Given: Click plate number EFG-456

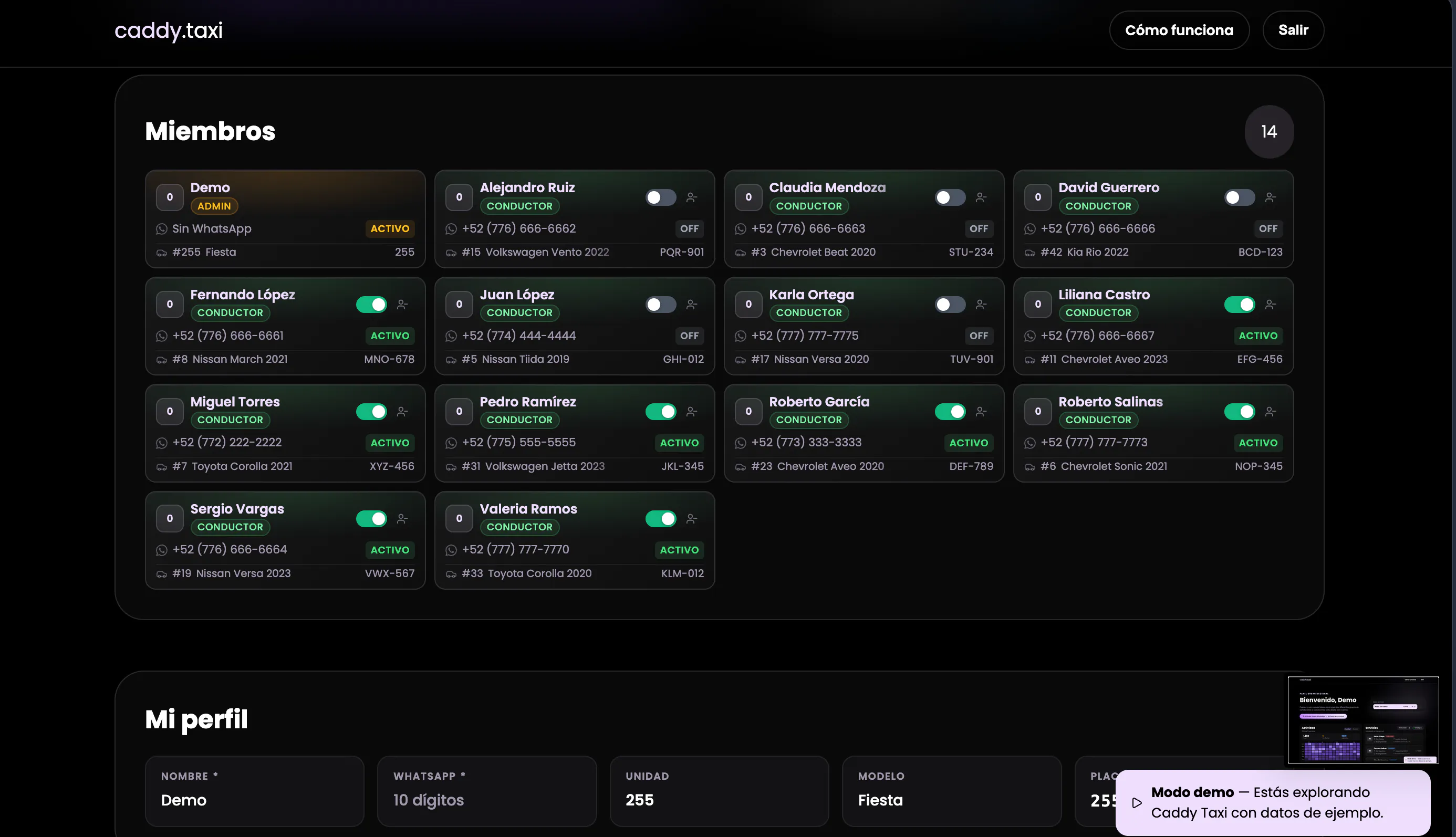Looking at the screenshot, I should (1260, 359).
